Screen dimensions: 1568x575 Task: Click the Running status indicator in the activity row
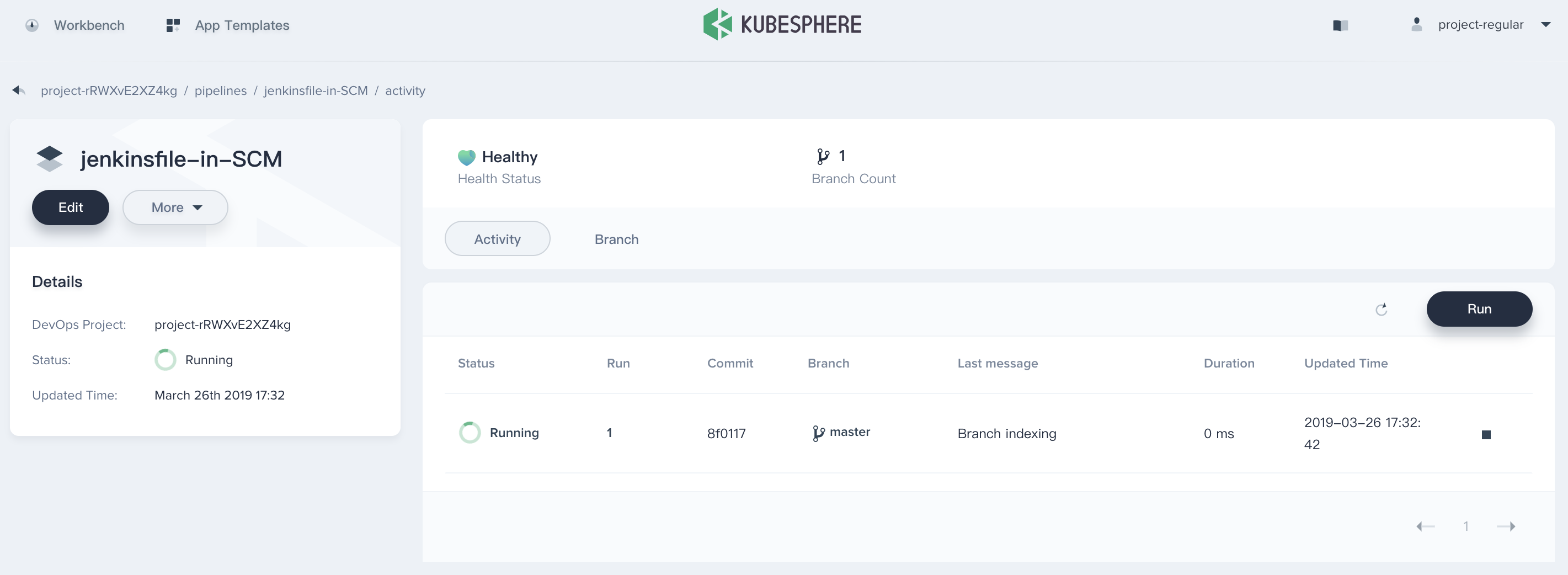point(470,433)
